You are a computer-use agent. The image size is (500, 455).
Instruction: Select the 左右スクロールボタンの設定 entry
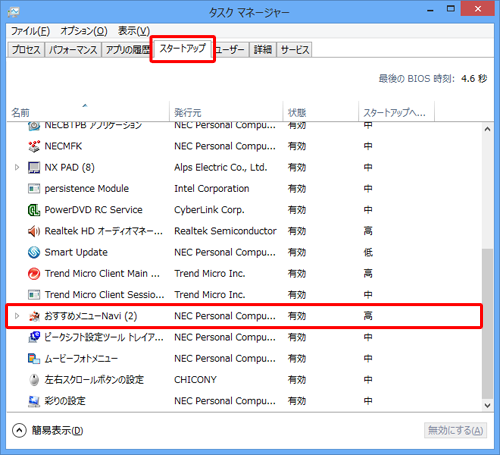(94, 380)
